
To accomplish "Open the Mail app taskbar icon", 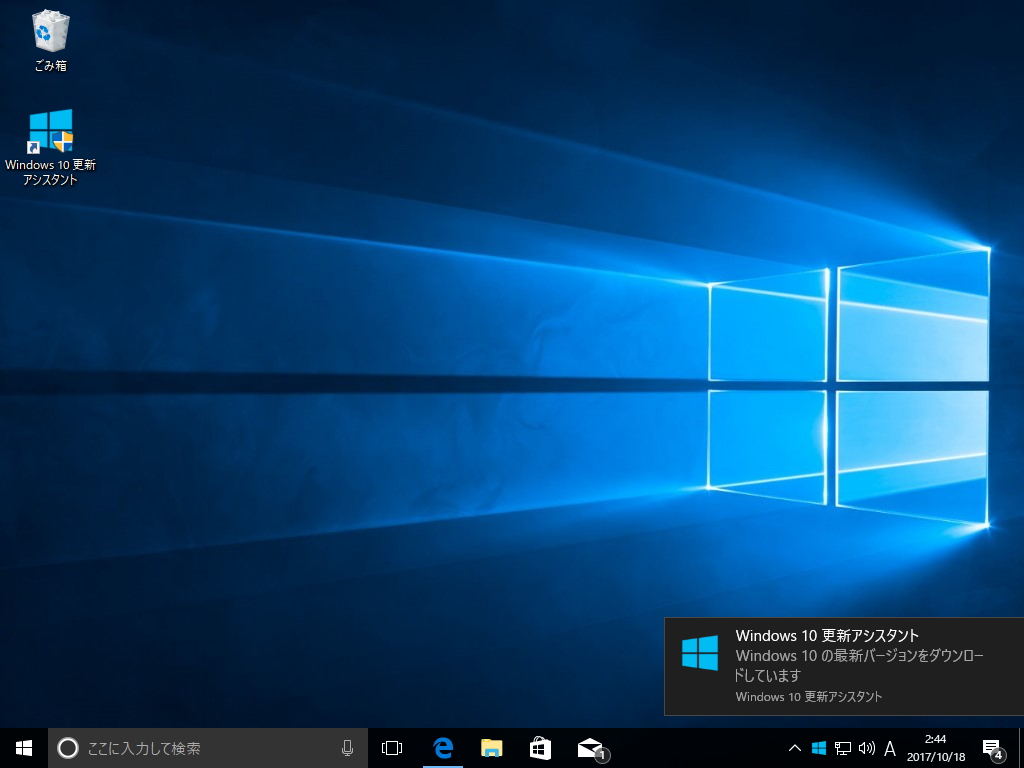I will (591, 748).
